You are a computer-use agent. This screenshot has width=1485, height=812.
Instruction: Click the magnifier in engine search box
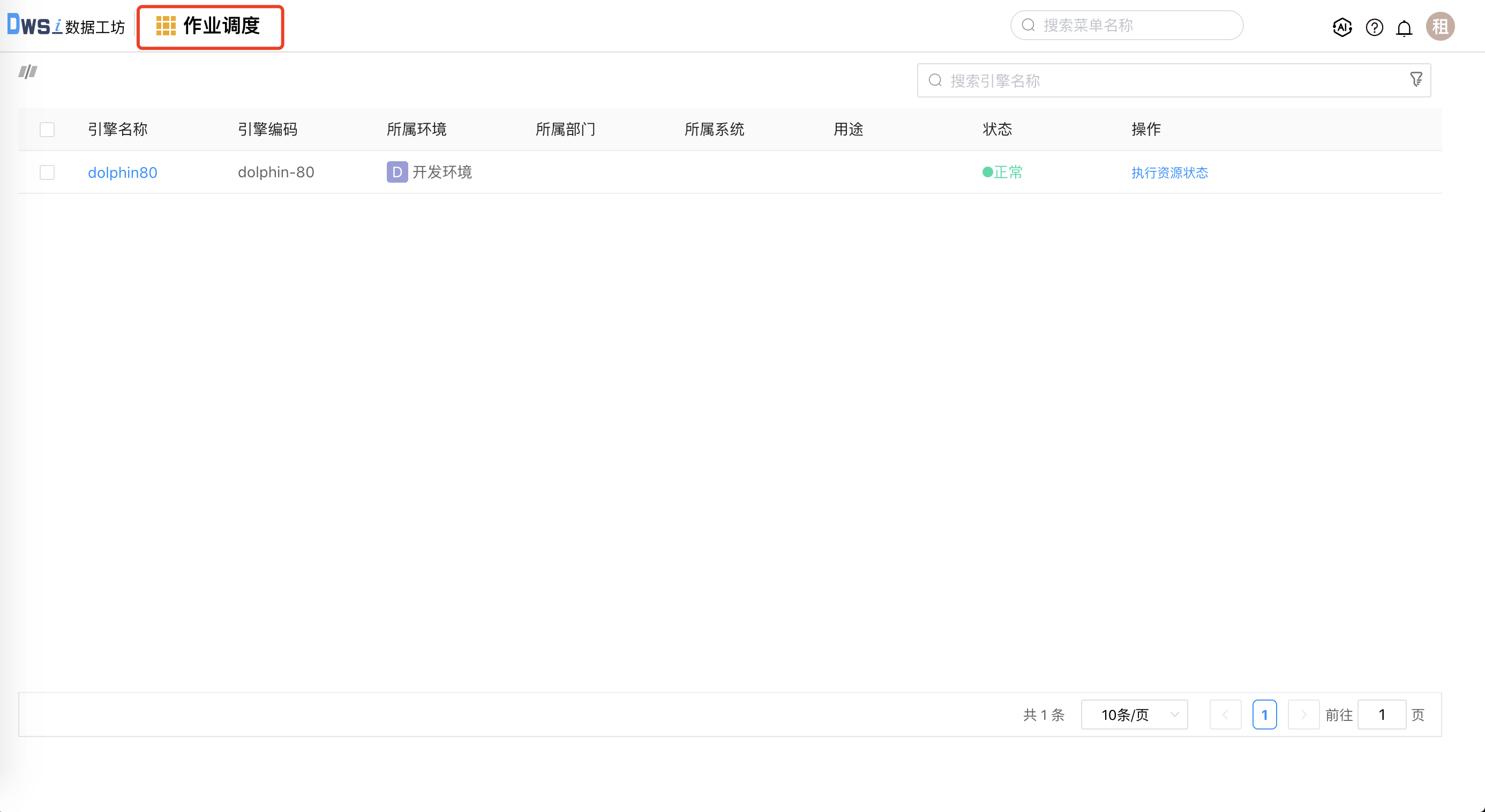[x=935, y=80]
